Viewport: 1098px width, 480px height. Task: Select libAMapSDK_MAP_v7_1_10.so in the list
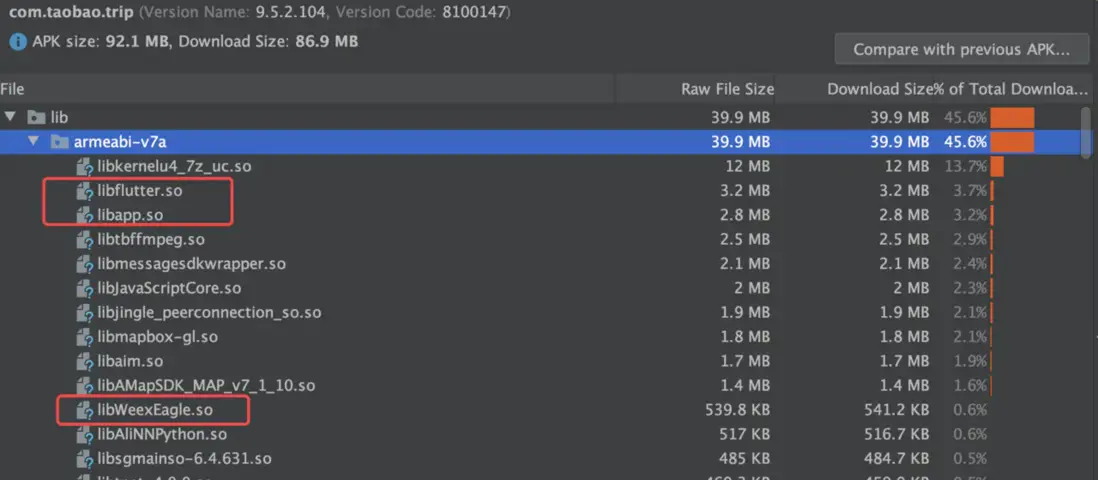pos(206,385)
